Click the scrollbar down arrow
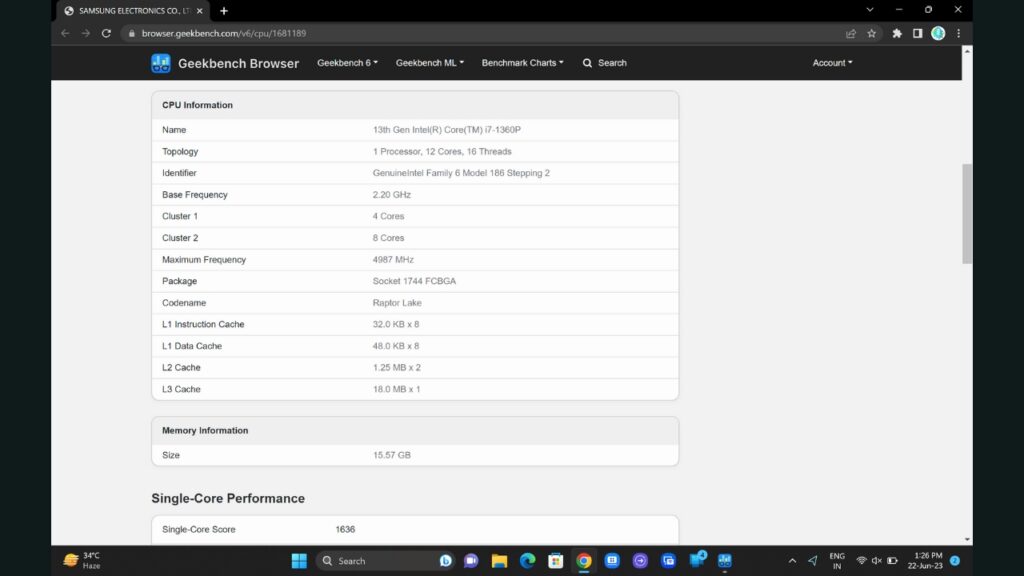 pyautogui.click(x=967, y=539)
